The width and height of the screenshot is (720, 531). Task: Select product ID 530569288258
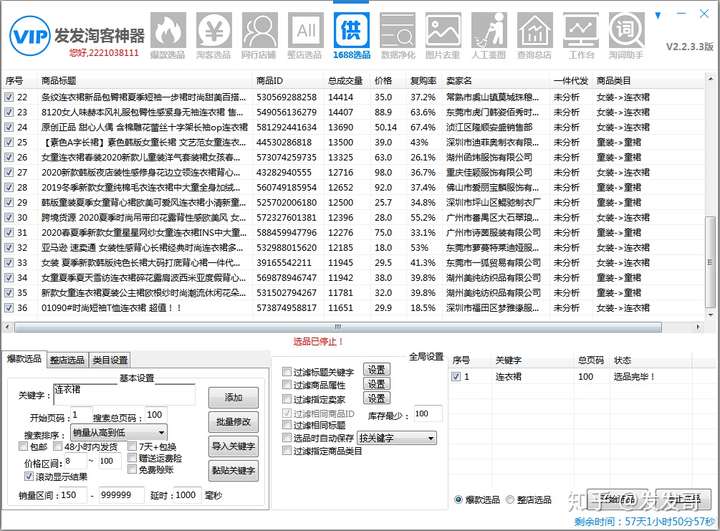point(287,97)
